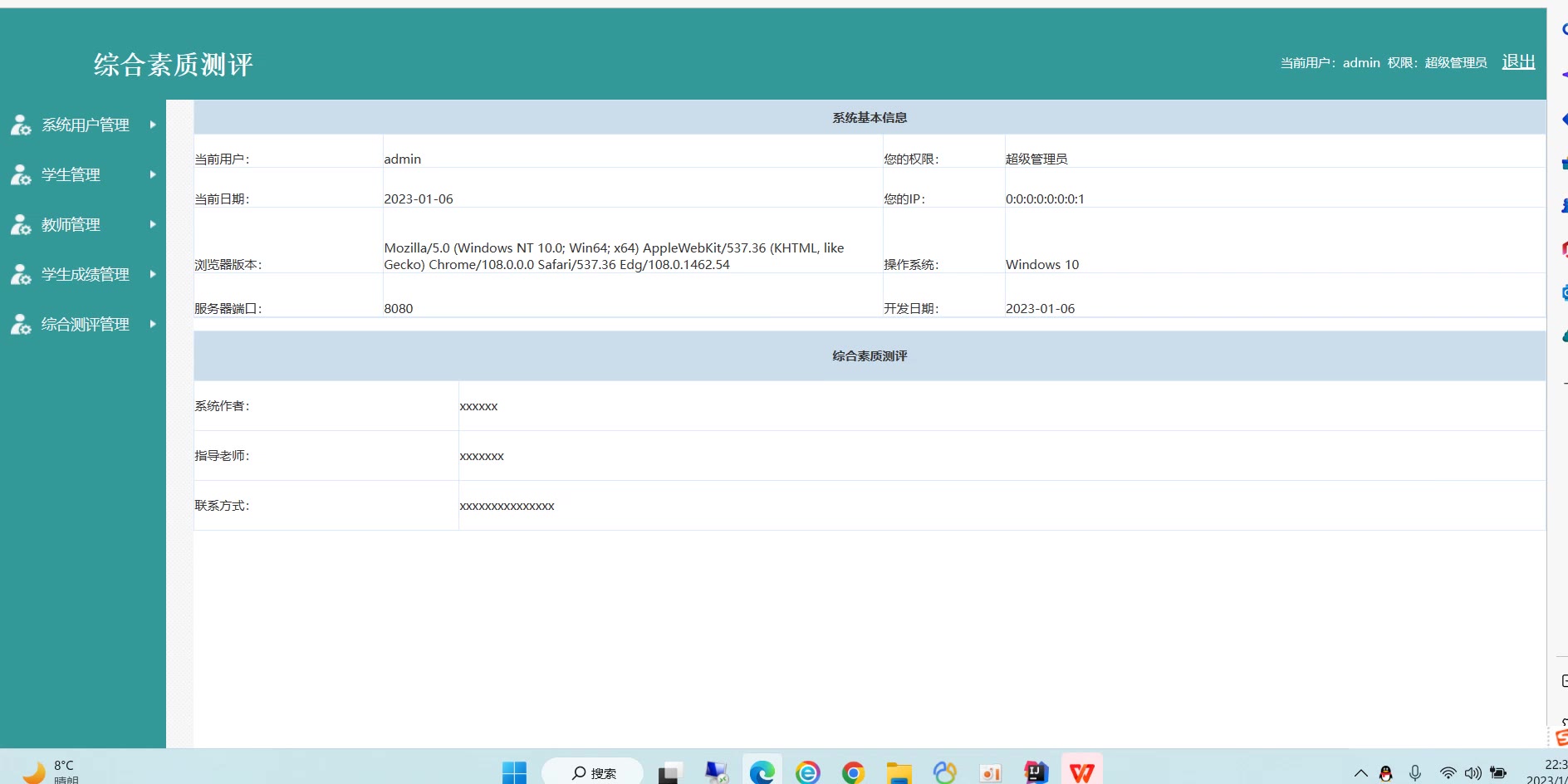Open WPS Office from the taskbar
This screenshot has height=784, width=1568.
[1082, 773]
